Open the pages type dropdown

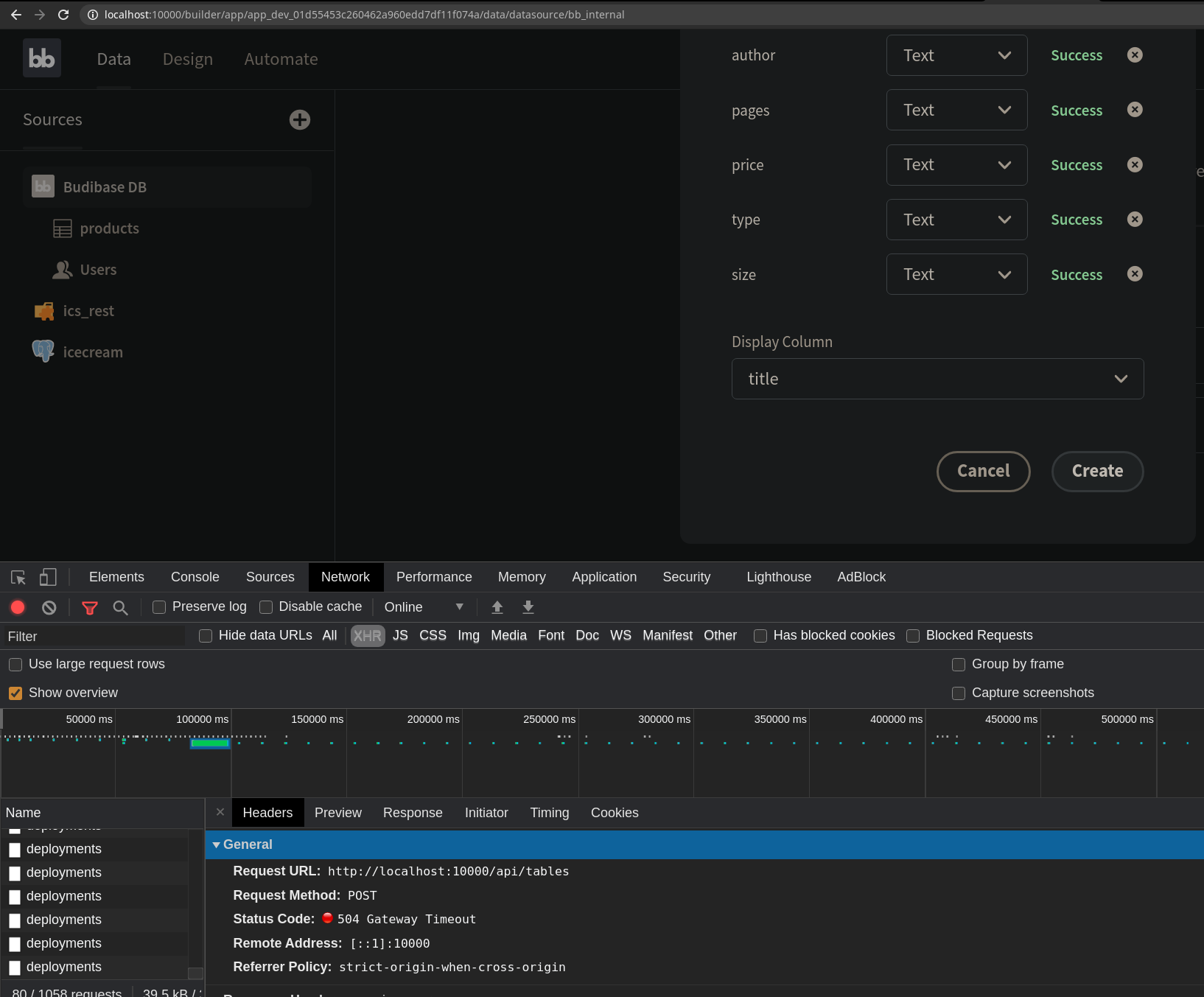point(956,110)
